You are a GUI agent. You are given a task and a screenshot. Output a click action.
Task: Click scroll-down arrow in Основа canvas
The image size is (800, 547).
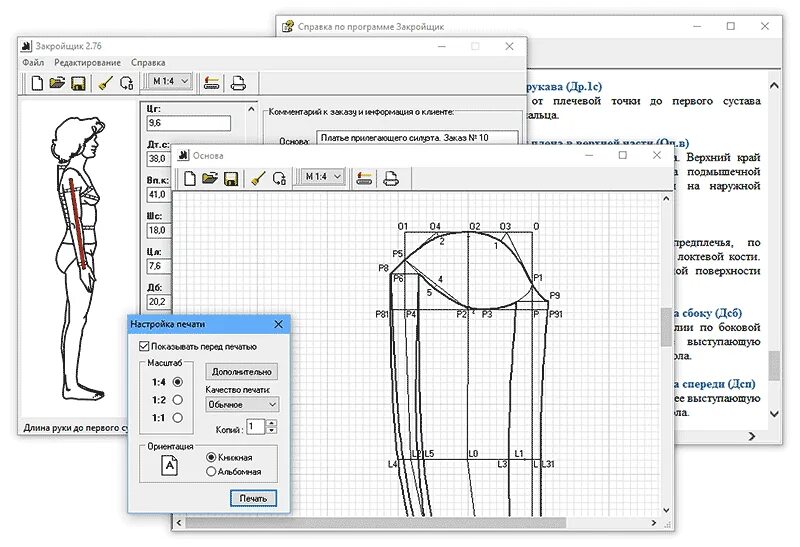(666, 510)
